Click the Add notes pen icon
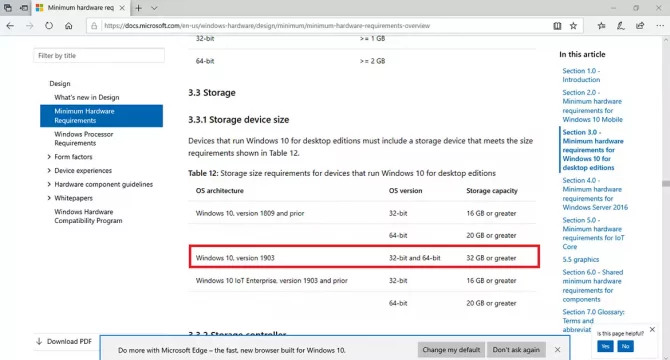670x360 pixels. 620,26
